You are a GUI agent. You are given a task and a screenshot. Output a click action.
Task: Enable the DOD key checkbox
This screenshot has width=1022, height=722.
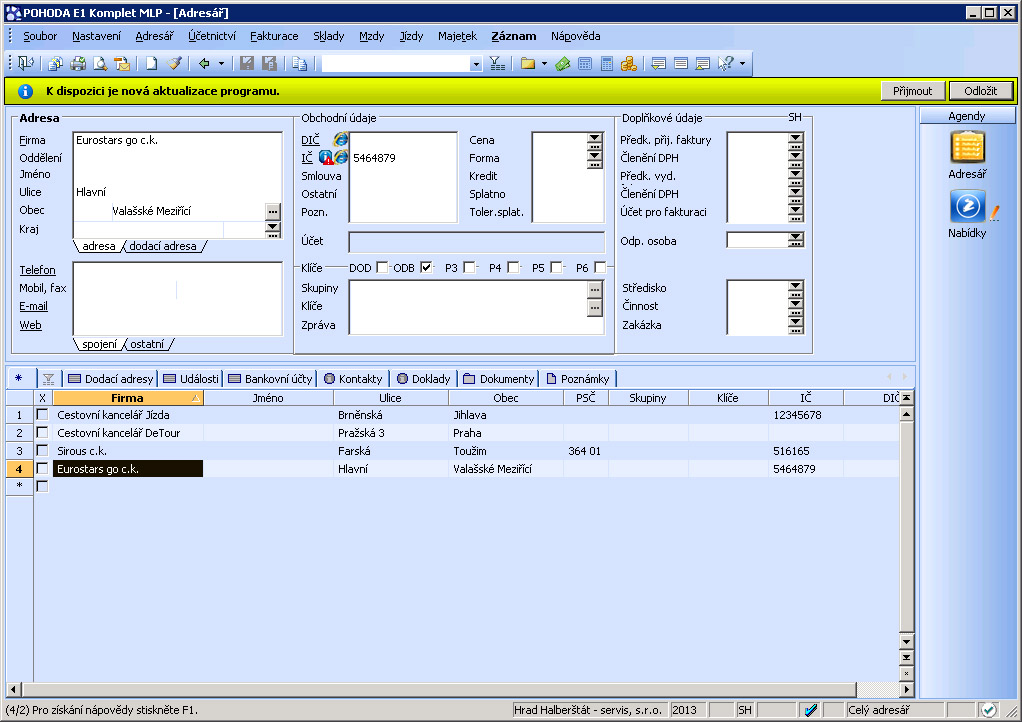[x=382, y=267]
